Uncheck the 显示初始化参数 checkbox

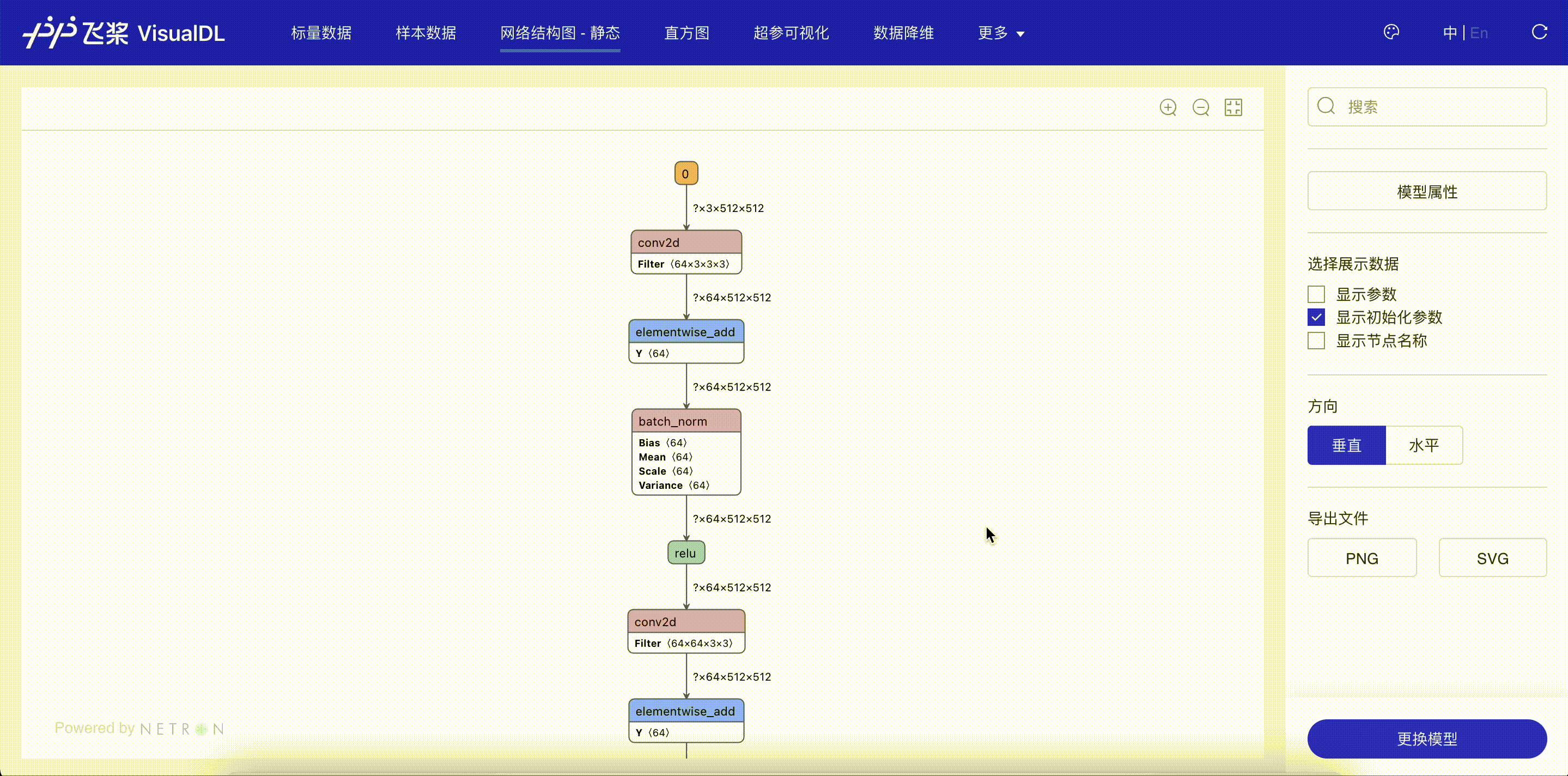[x=1316, y=317]
